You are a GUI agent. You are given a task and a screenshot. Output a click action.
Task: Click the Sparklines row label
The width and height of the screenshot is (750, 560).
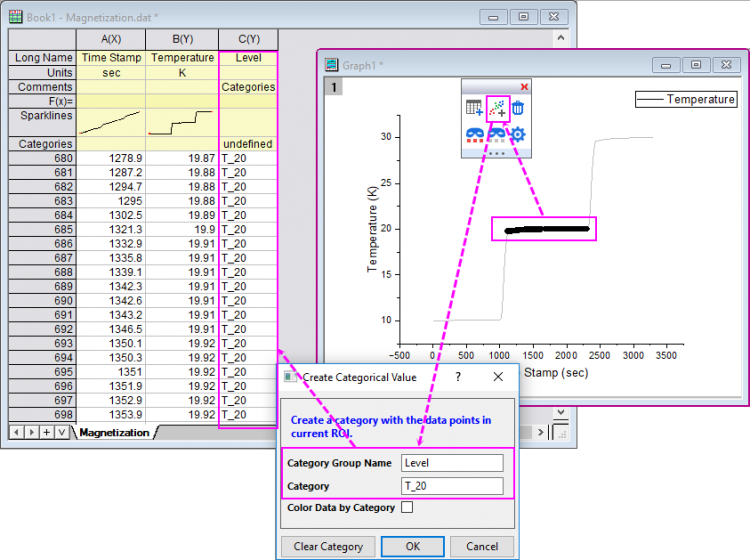[43, 122]
